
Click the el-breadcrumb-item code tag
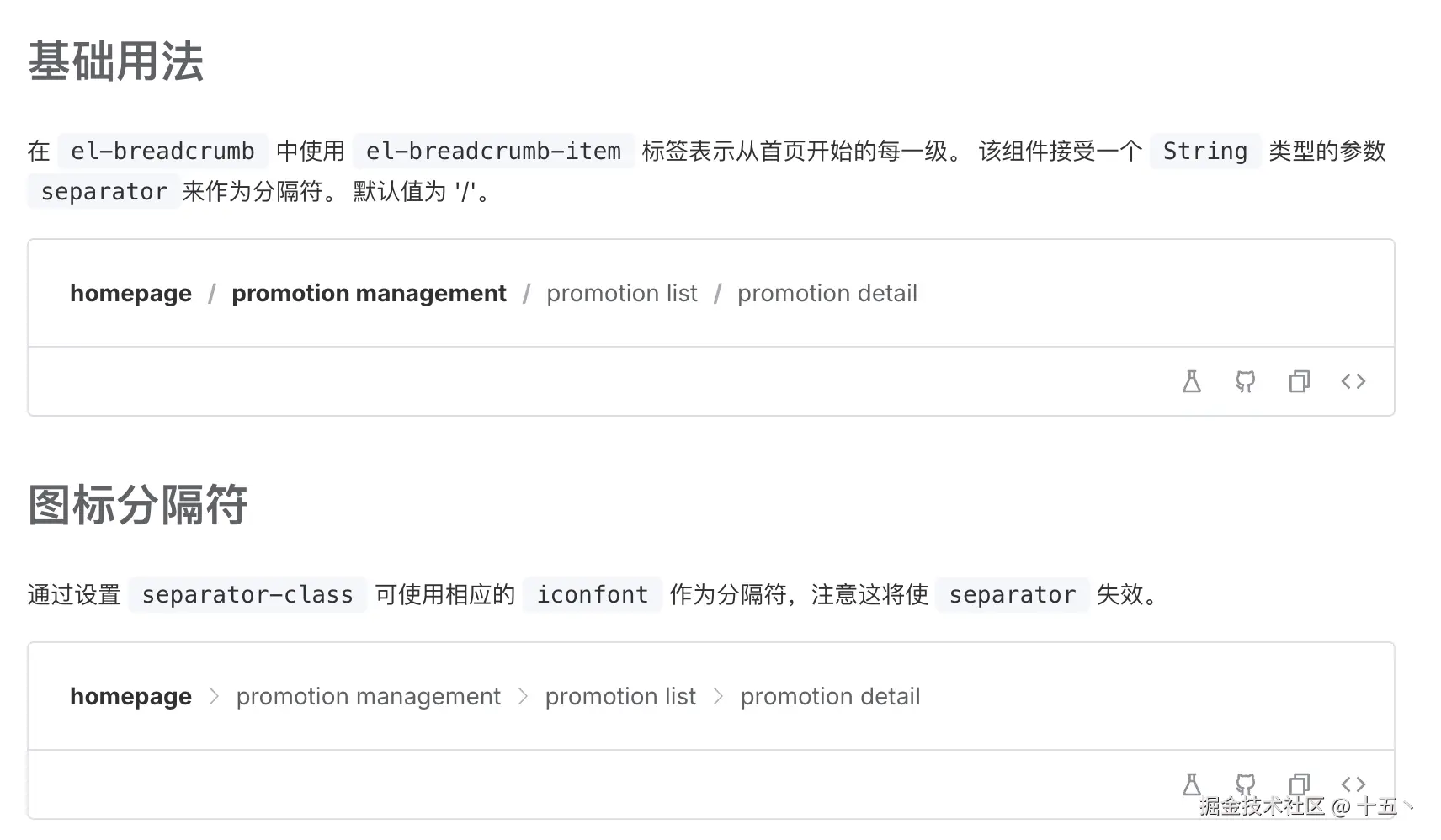point(493,152)
